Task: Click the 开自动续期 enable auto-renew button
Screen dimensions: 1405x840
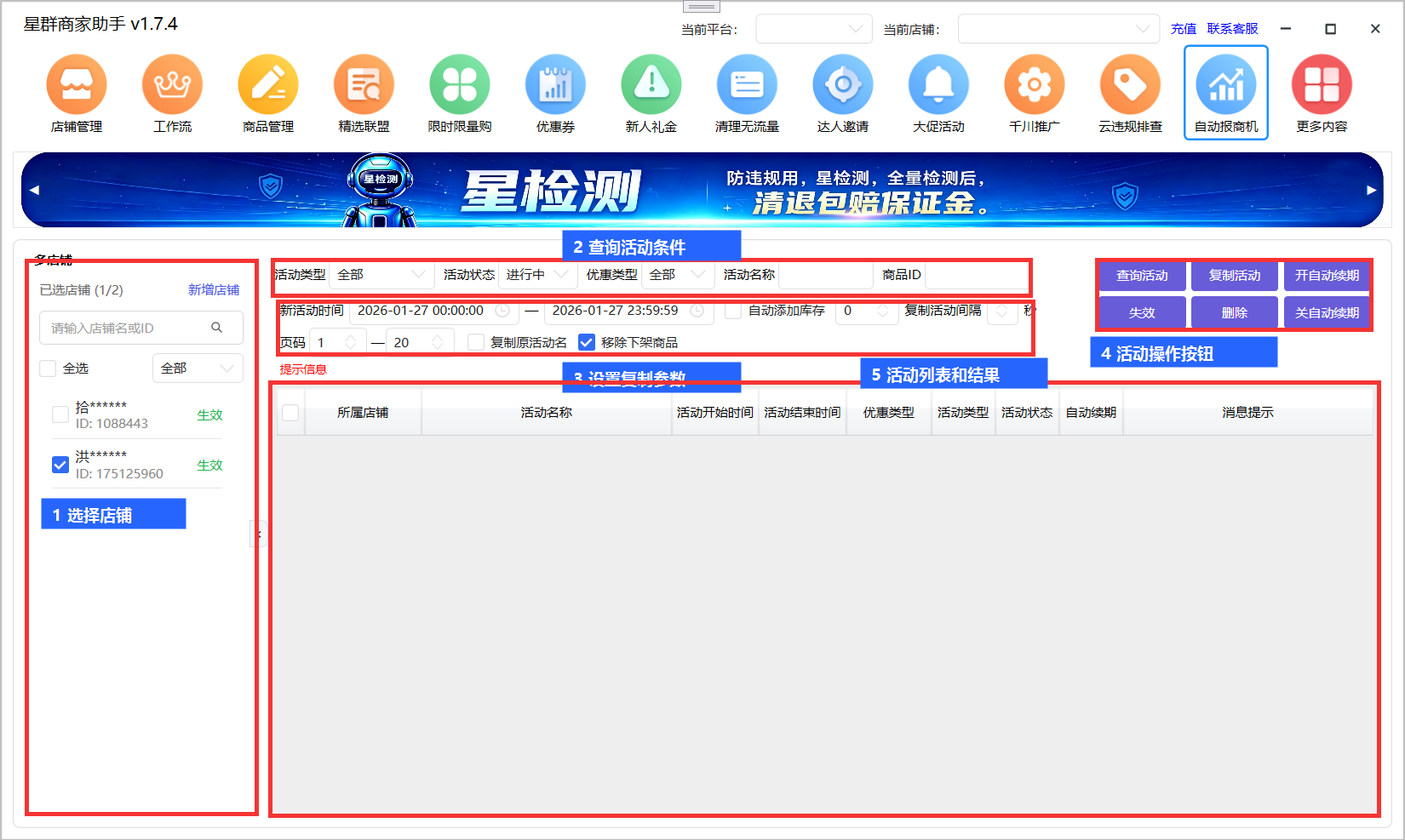Action: [1327, 276]
